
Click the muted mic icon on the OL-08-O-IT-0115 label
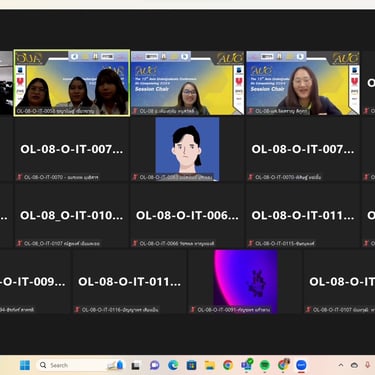tap(251, 243)
